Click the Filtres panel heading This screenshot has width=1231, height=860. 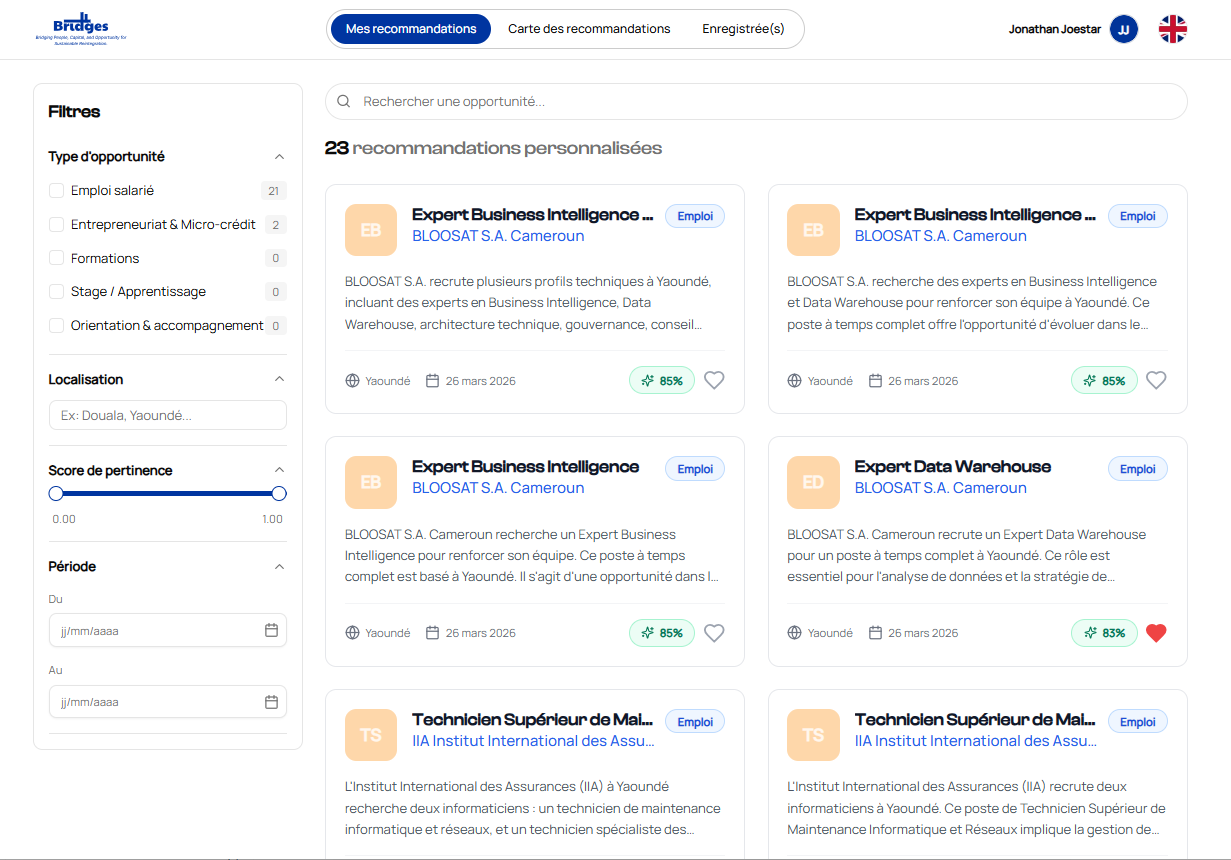pyautogui.click(x=74, y=112)
